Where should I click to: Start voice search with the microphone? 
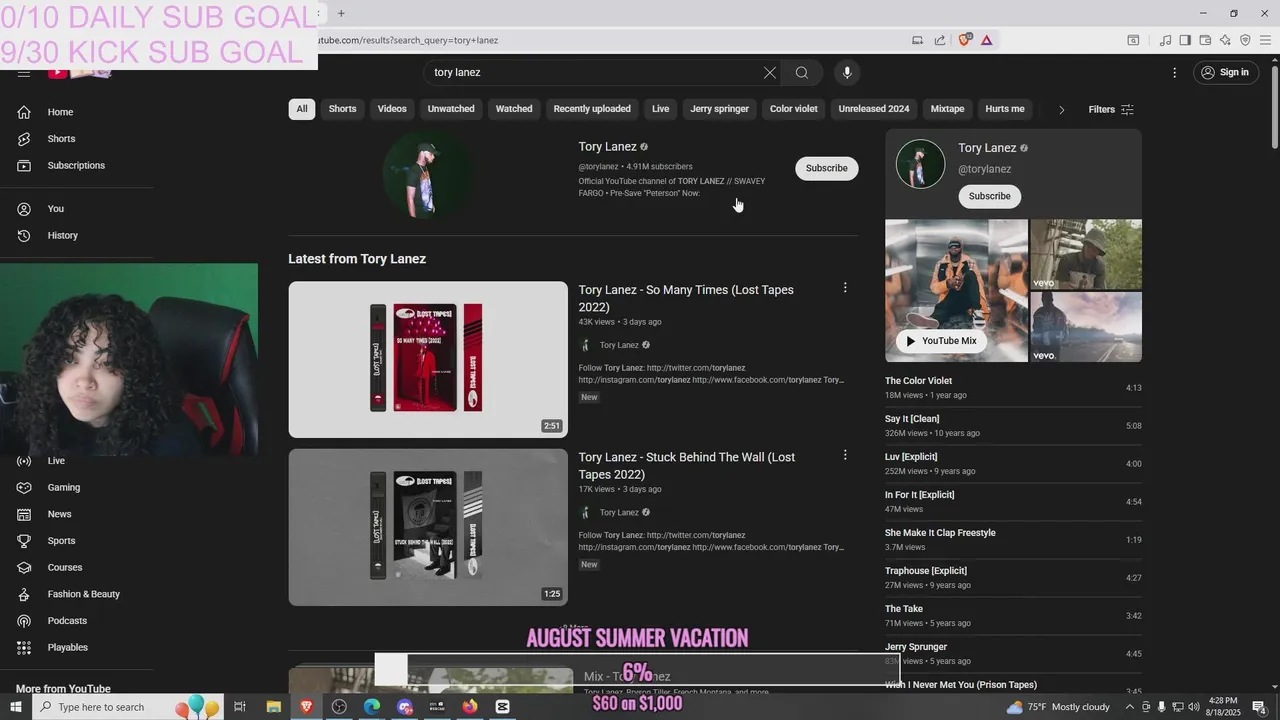847,72
